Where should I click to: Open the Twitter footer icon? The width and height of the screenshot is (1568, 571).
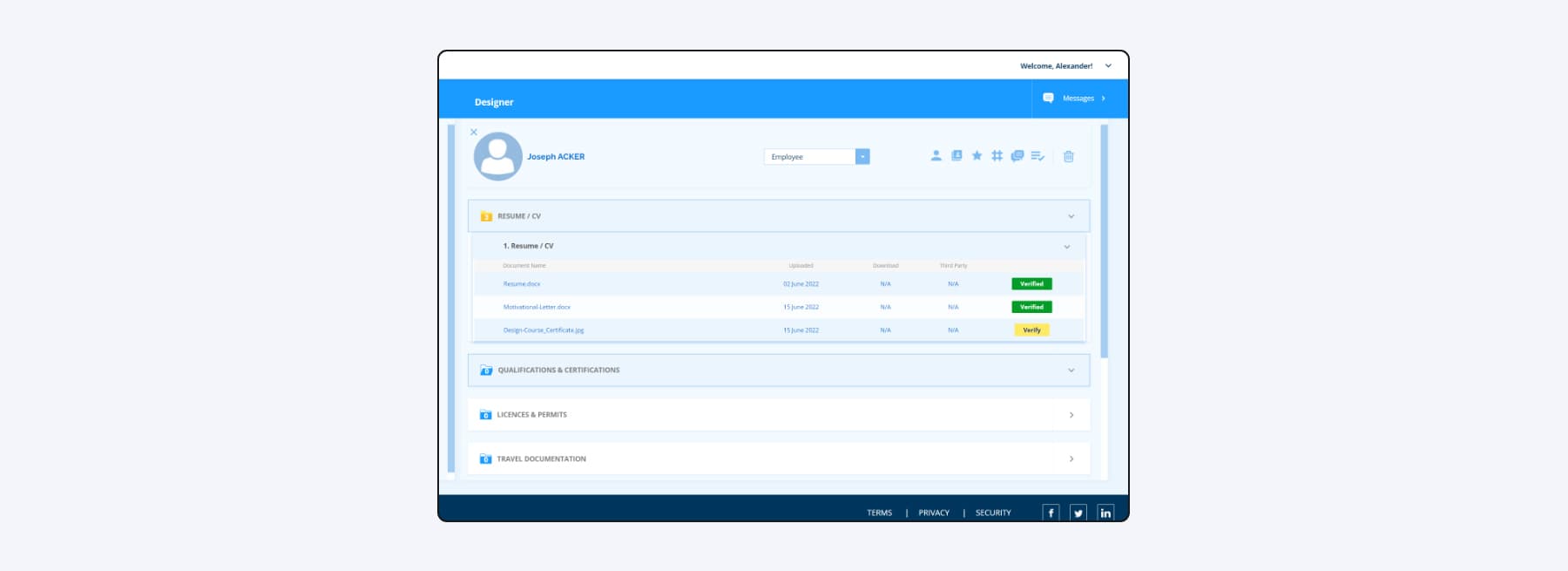click(1078, 513)
